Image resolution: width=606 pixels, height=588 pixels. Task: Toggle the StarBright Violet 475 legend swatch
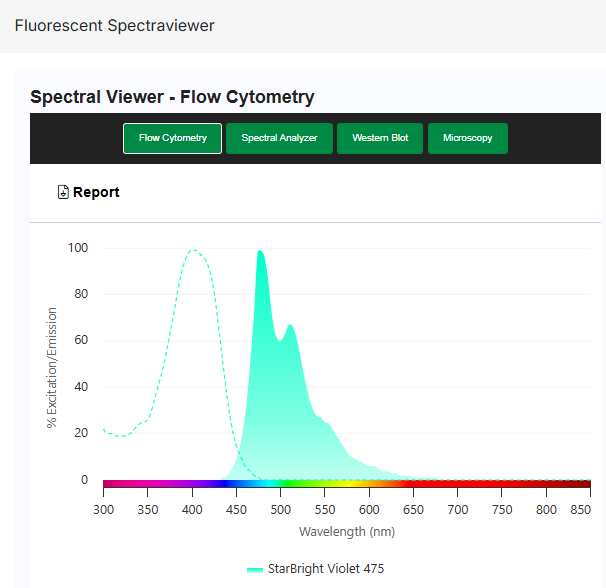(x=254, y=569)
